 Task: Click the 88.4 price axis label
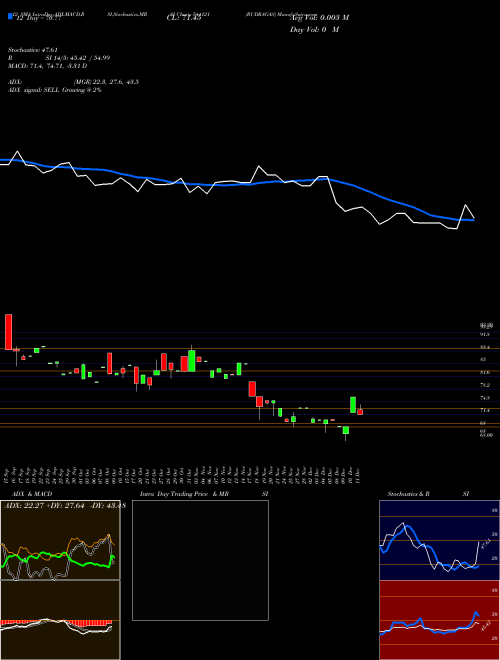click(x=485, y=347)
